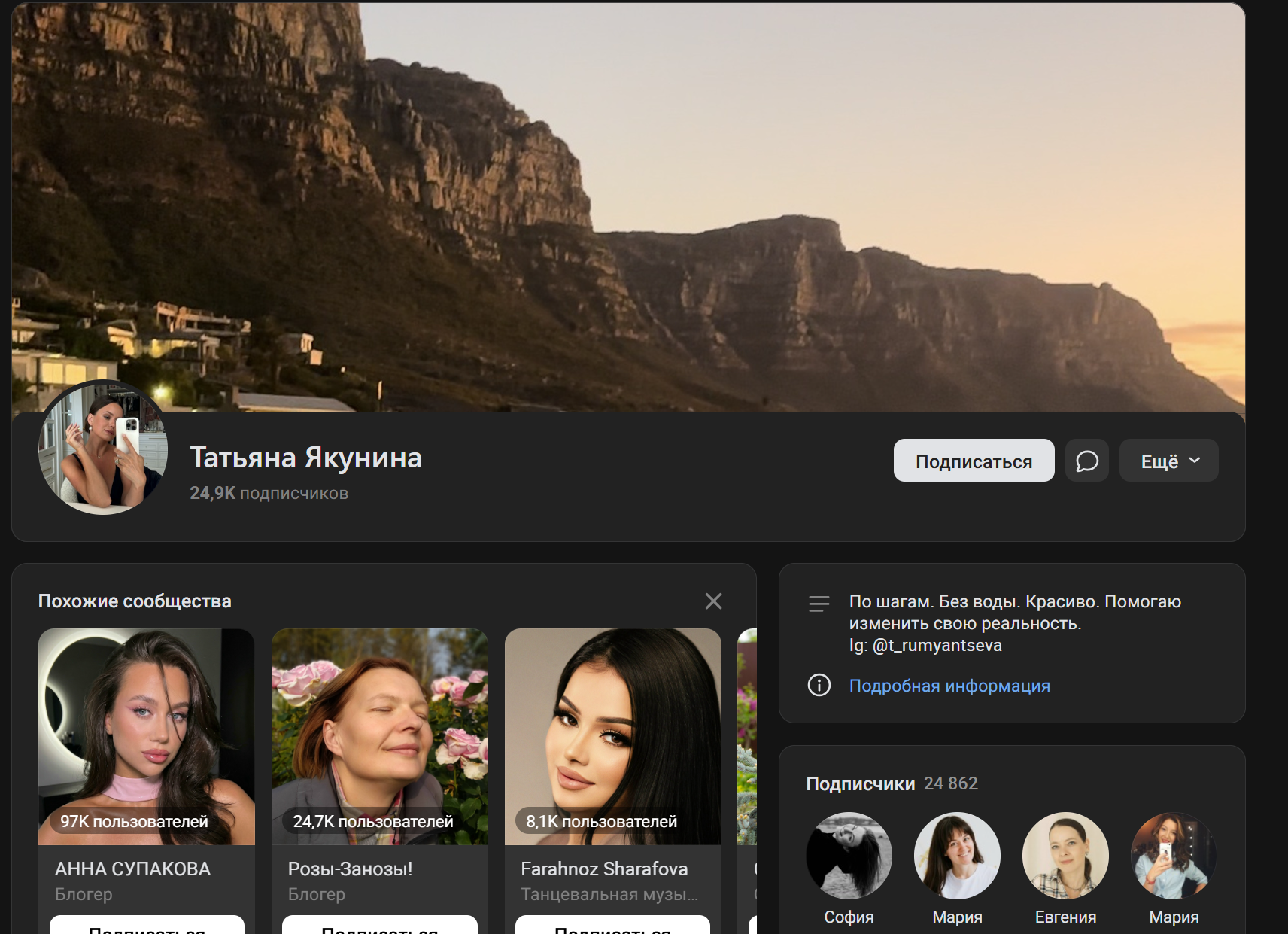Screen dimensions: 1288x934
Task: Click the Татьяна Якунина page title
Action: (x=305, y=458)
